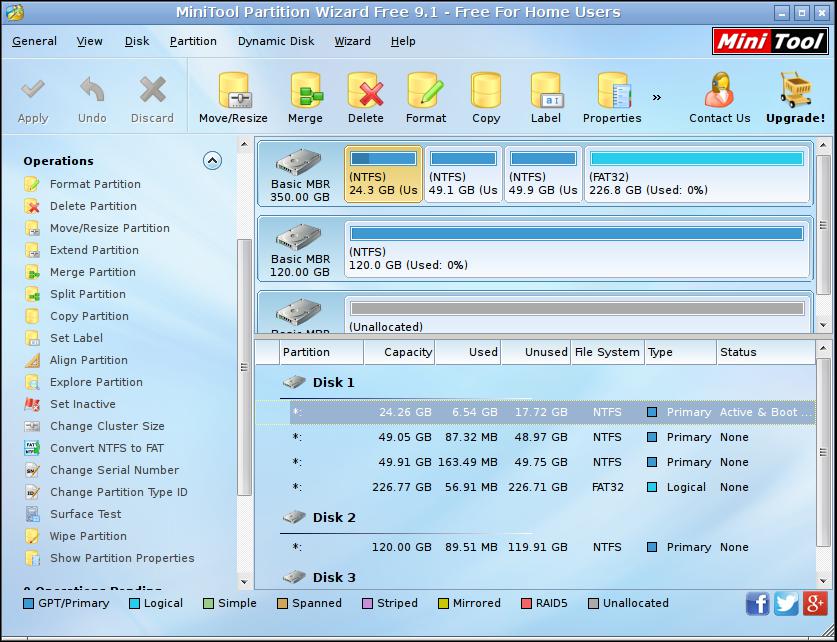The height and width of the screenshot is (642, 837).
Task: Select the 120.00 GB partition row in Disk 2
Action: pos(548,547)
